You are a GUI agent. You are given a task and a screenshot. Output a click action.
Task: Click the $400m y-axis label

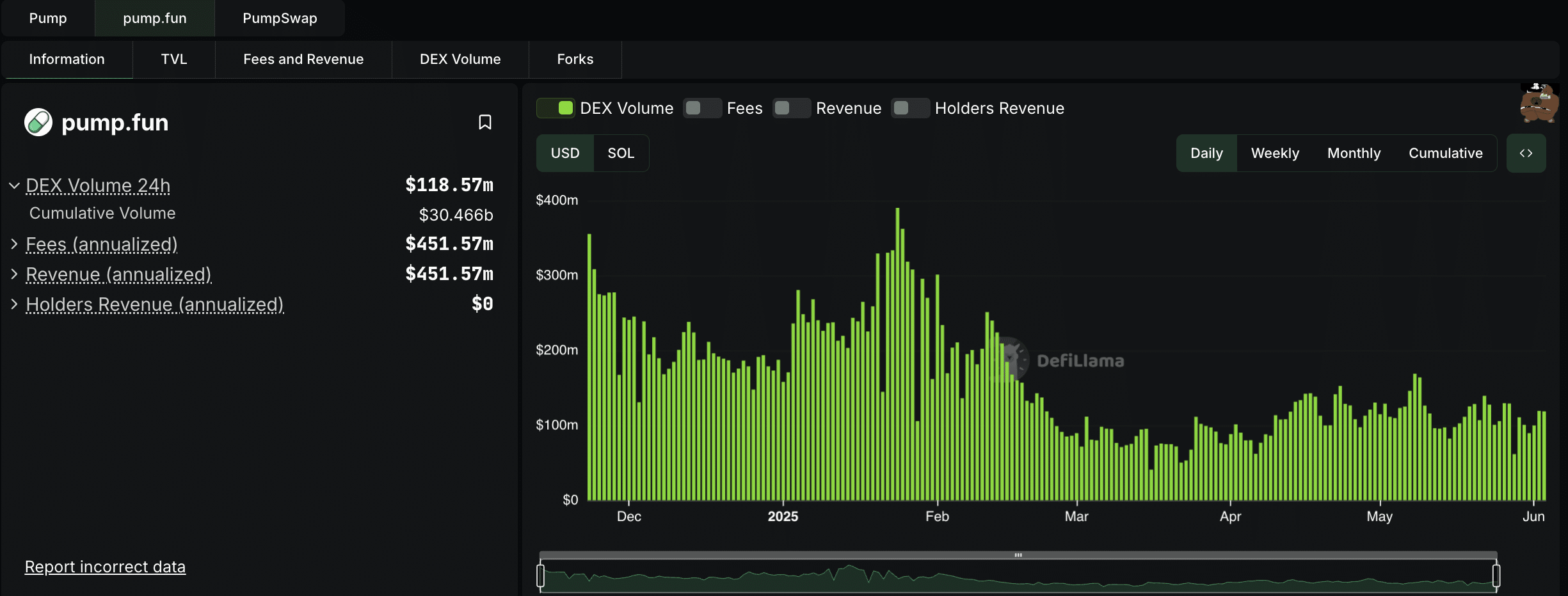tap(557, 200)
